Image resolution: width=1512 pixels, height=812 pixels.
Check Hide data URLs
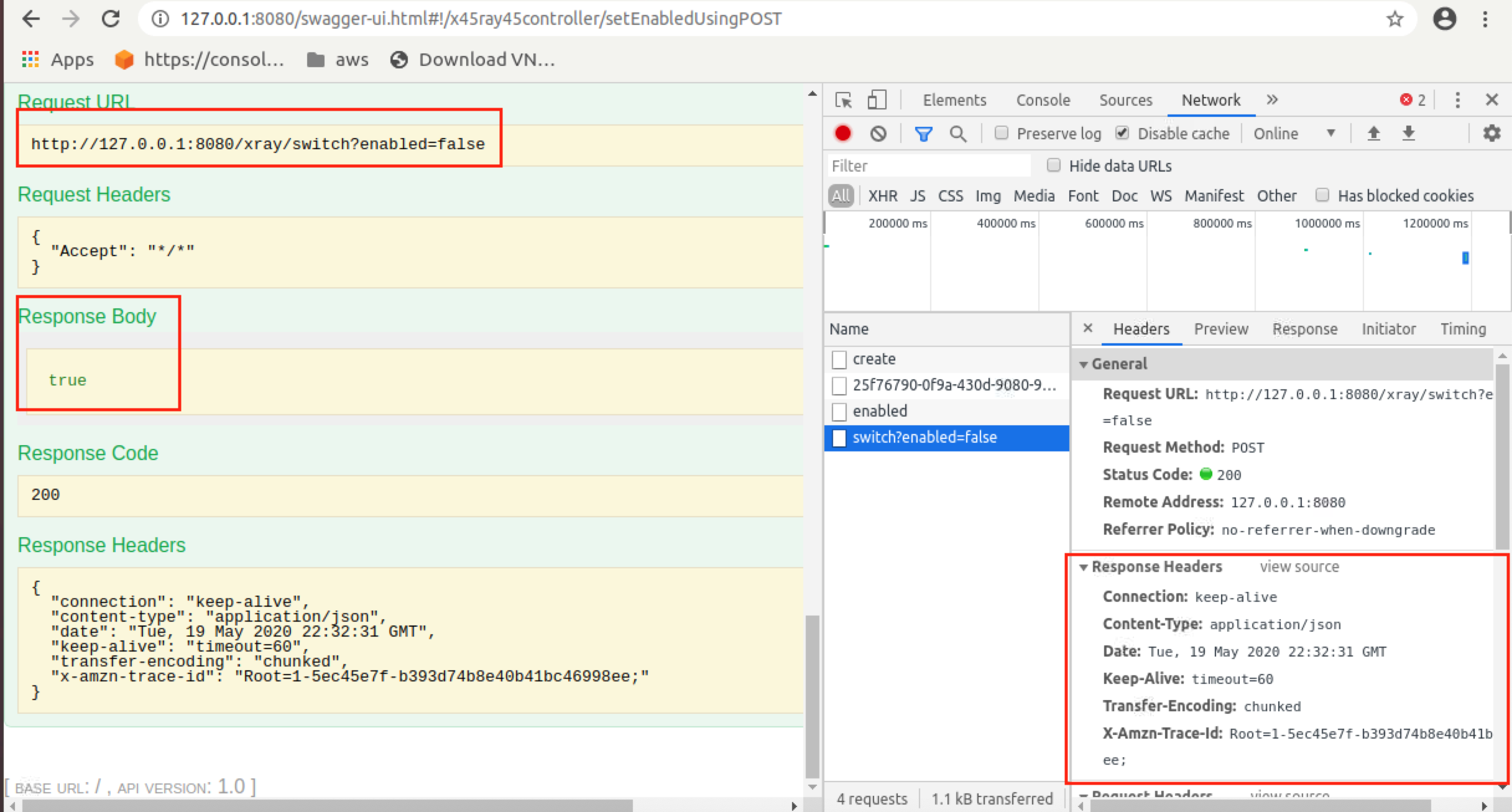(1054, 165)
